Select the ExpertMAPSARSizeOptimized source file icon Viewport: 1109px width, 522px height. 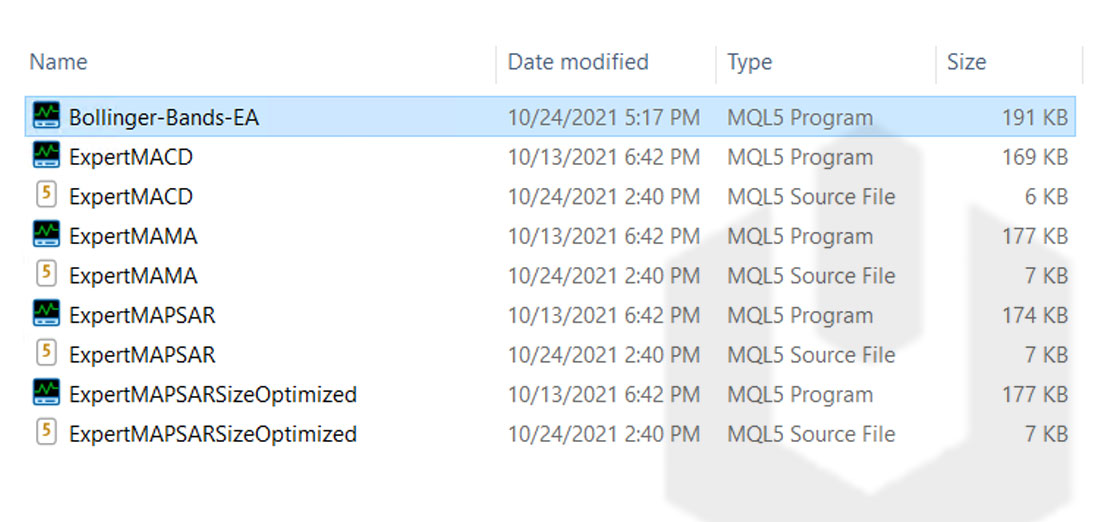pos(46,433)
